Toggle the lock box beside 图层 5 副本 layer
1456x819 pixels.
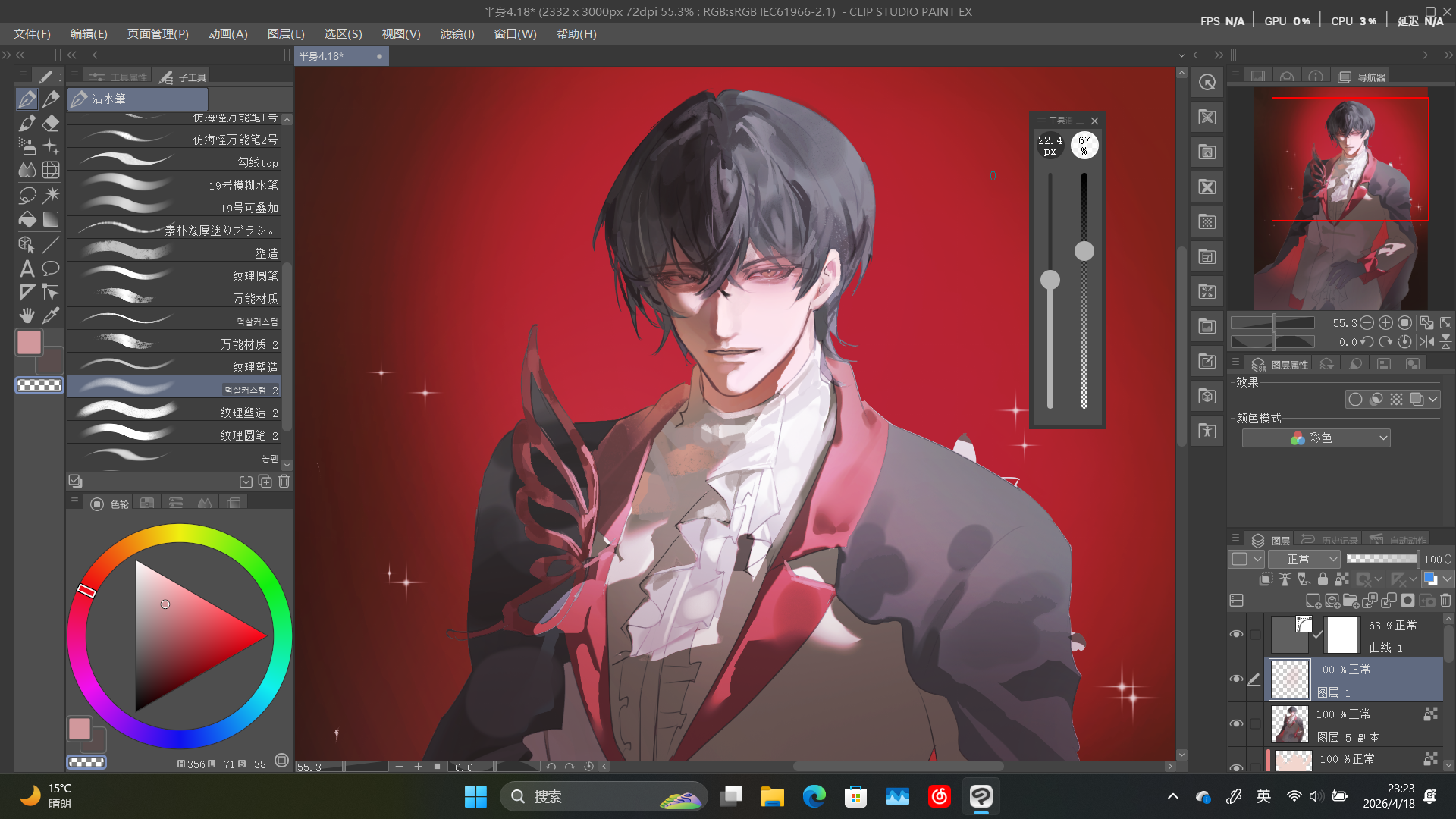coord(1255,723)
